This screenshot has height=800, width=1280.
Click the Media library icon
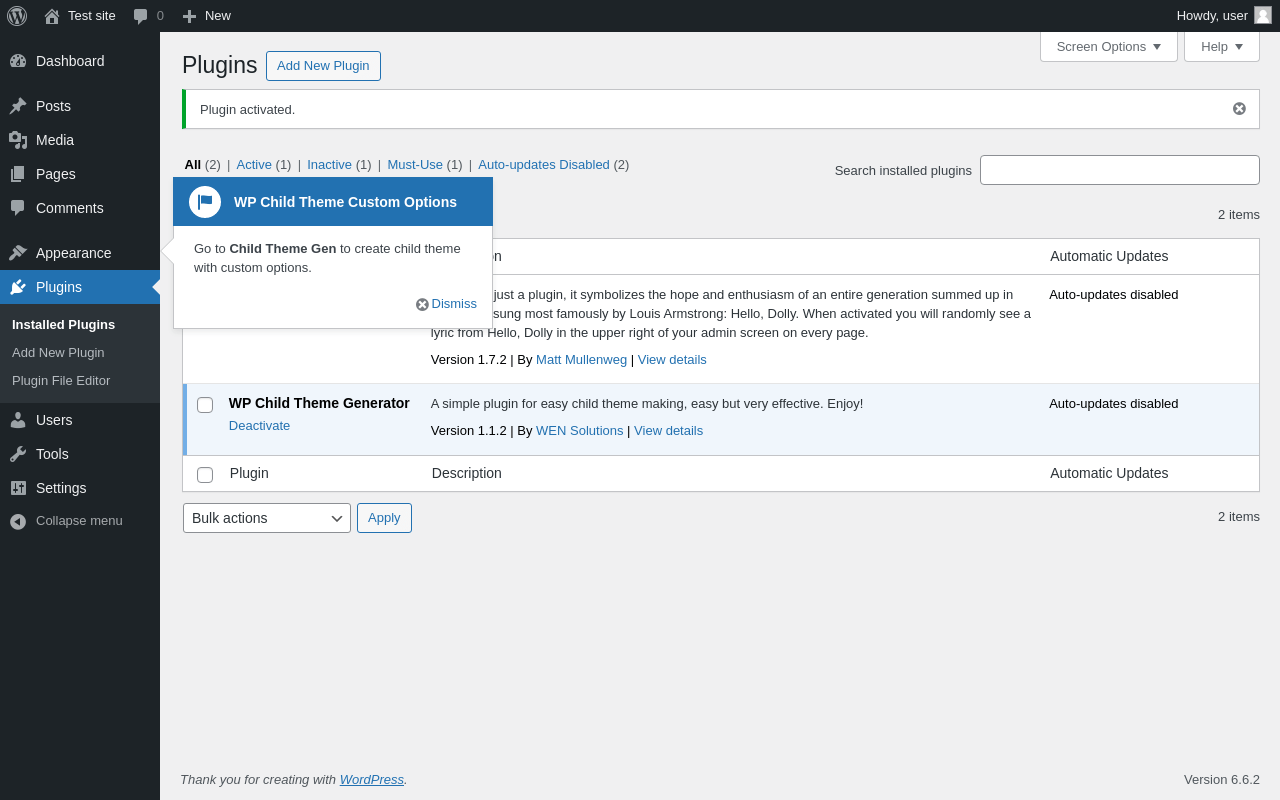tap(18, 140)
